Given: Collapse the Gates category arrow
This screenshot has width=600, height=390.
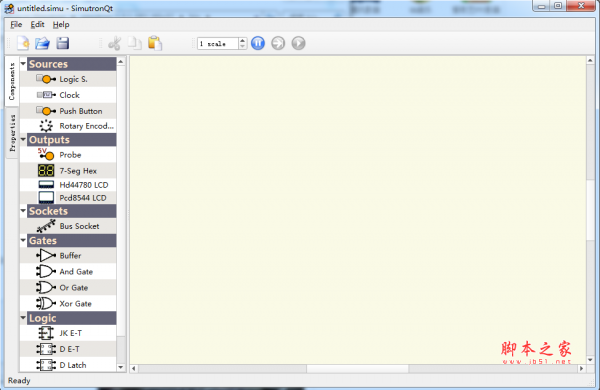Looking at the screenshot, I should (x=23, y=240).
